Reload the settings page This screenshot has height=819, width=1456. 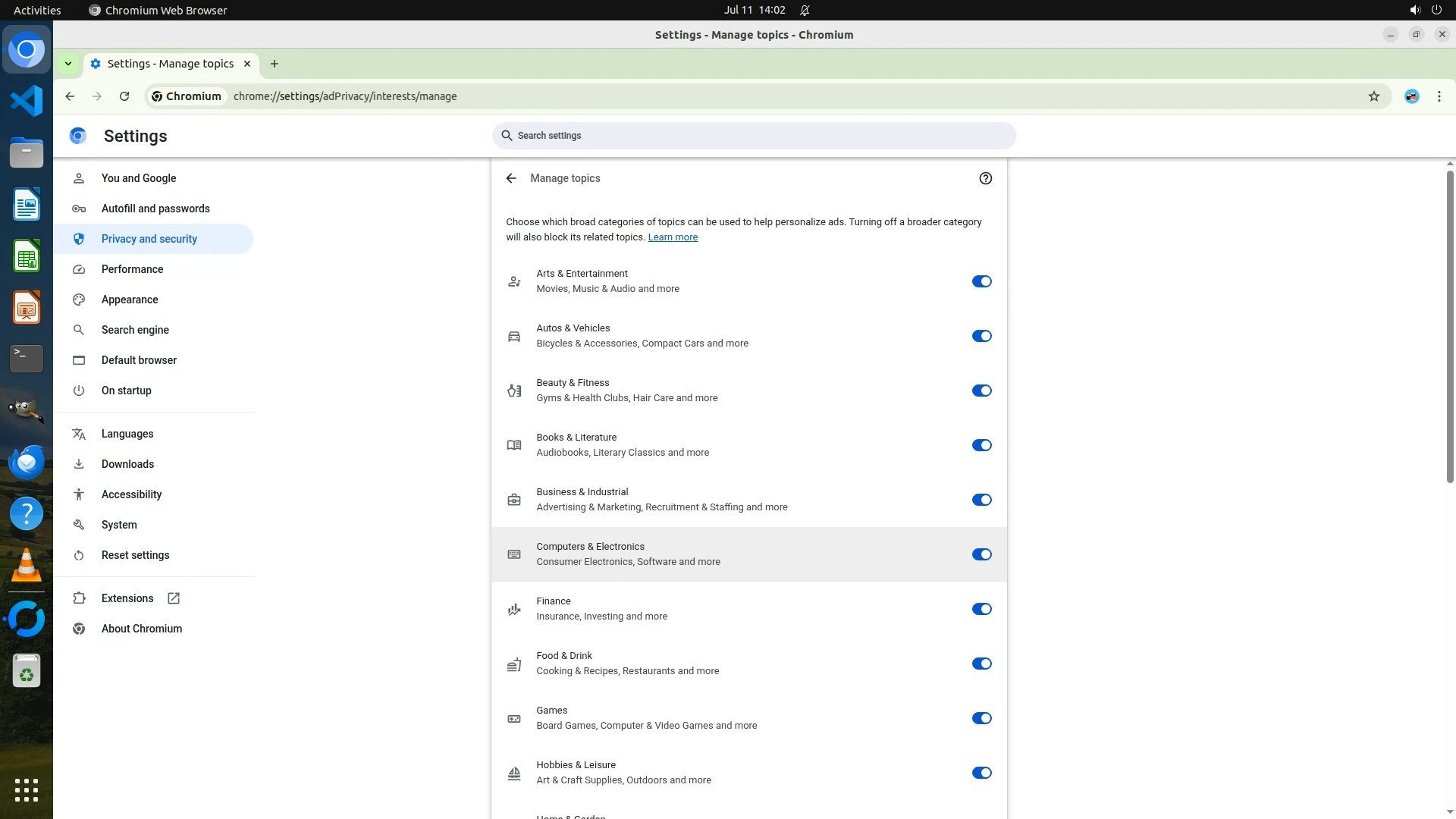[124, 96]
